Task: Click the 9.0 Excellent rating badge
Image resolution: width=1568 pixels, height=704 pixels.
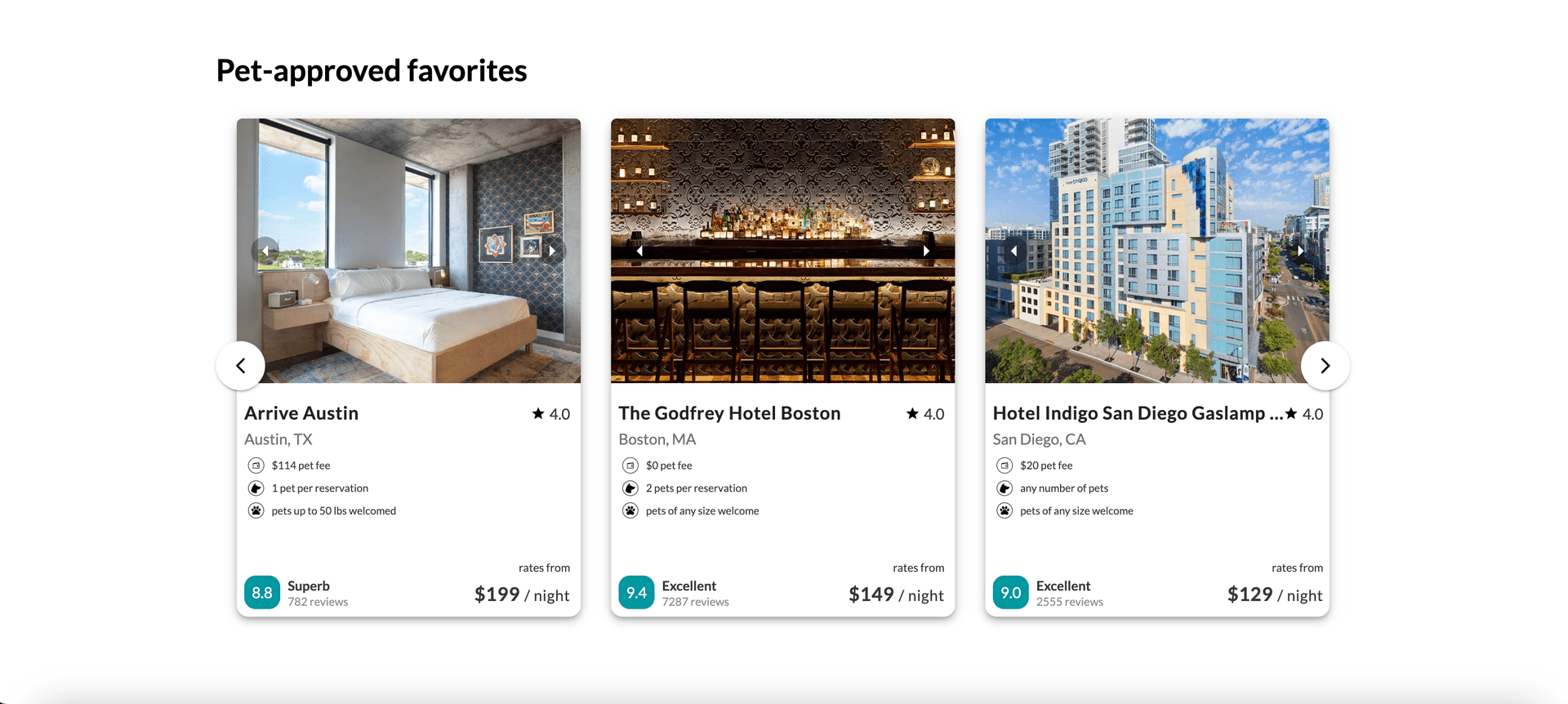Action: click(1010, 593)
